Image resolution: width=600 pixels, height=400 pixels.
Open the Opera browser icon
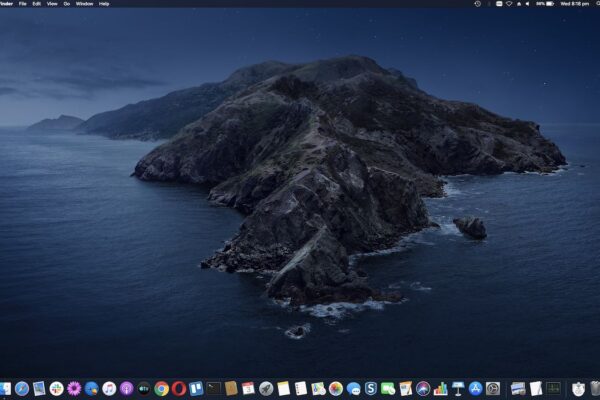pyautogui.click(x=179, y=389)
